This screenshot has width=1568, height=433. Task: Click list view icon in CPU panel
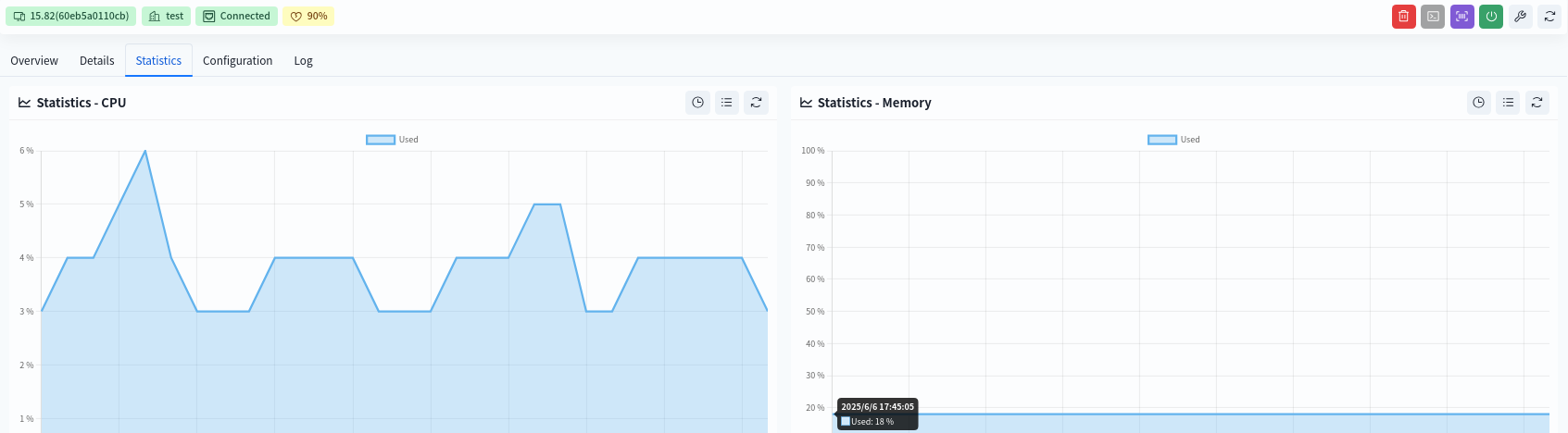727,103
